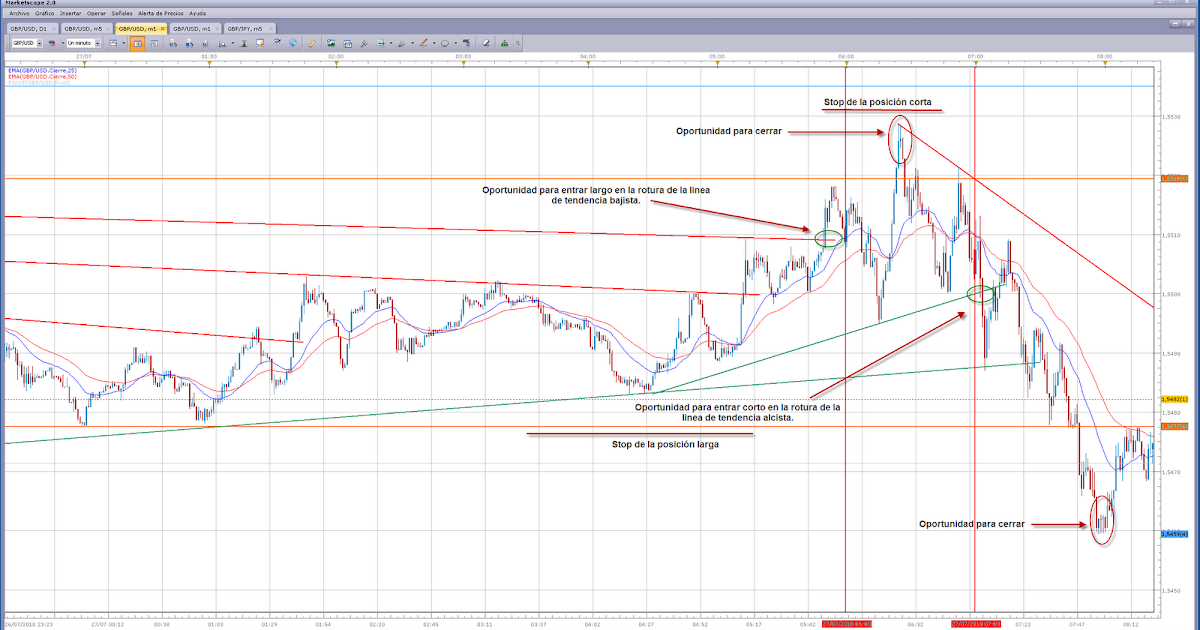Screen dimensions: 1200x630
Task: Expand the trend line tool dropdown arrow
Action: tap(434, 43)
